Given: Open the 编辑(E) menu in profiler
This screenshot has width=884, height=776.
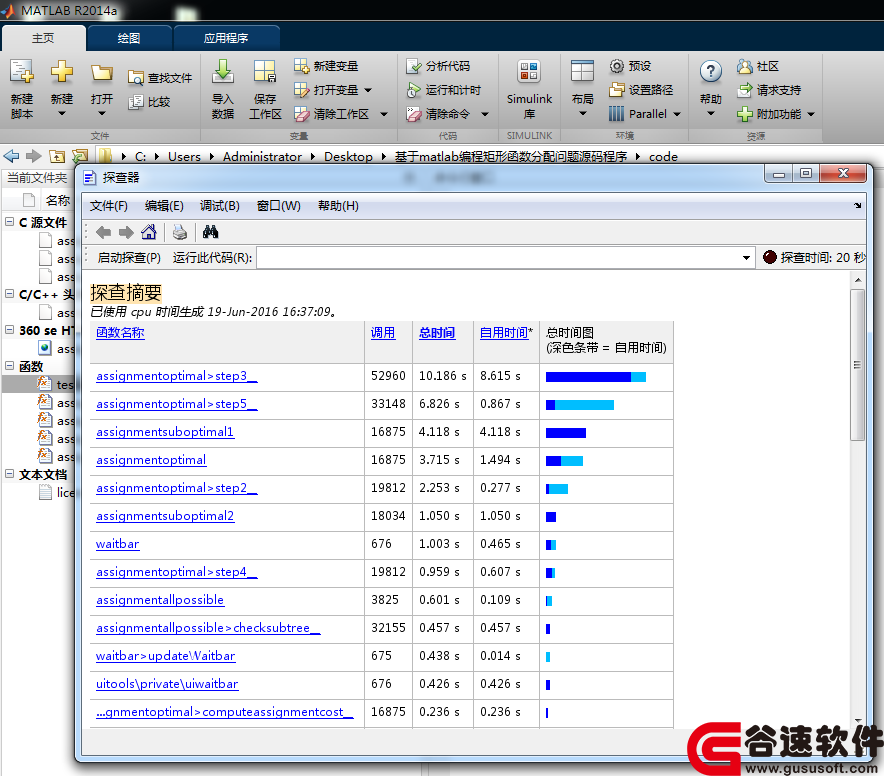Looking at the screenshot, I should (x=164, y=206).
